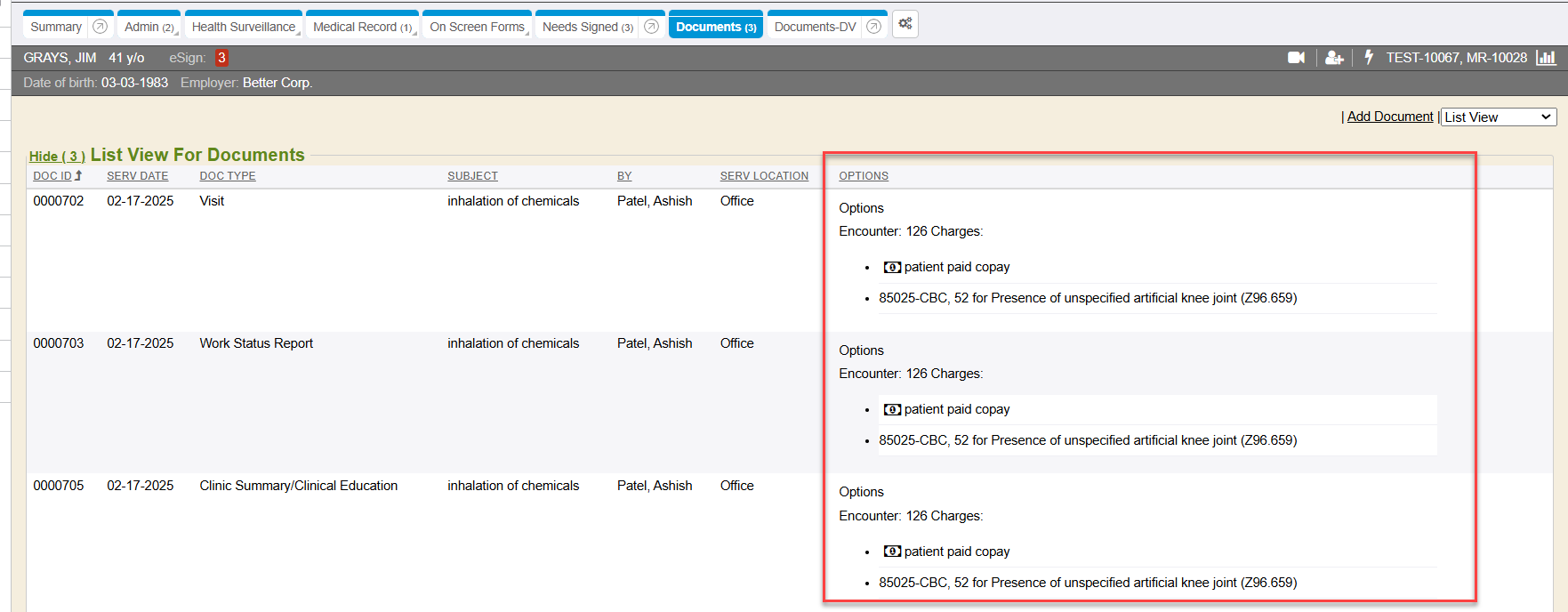The image size is (1568, 612).
Task: Click the Add Document link
Action: pyautogui.click(x=1389, y=117)
